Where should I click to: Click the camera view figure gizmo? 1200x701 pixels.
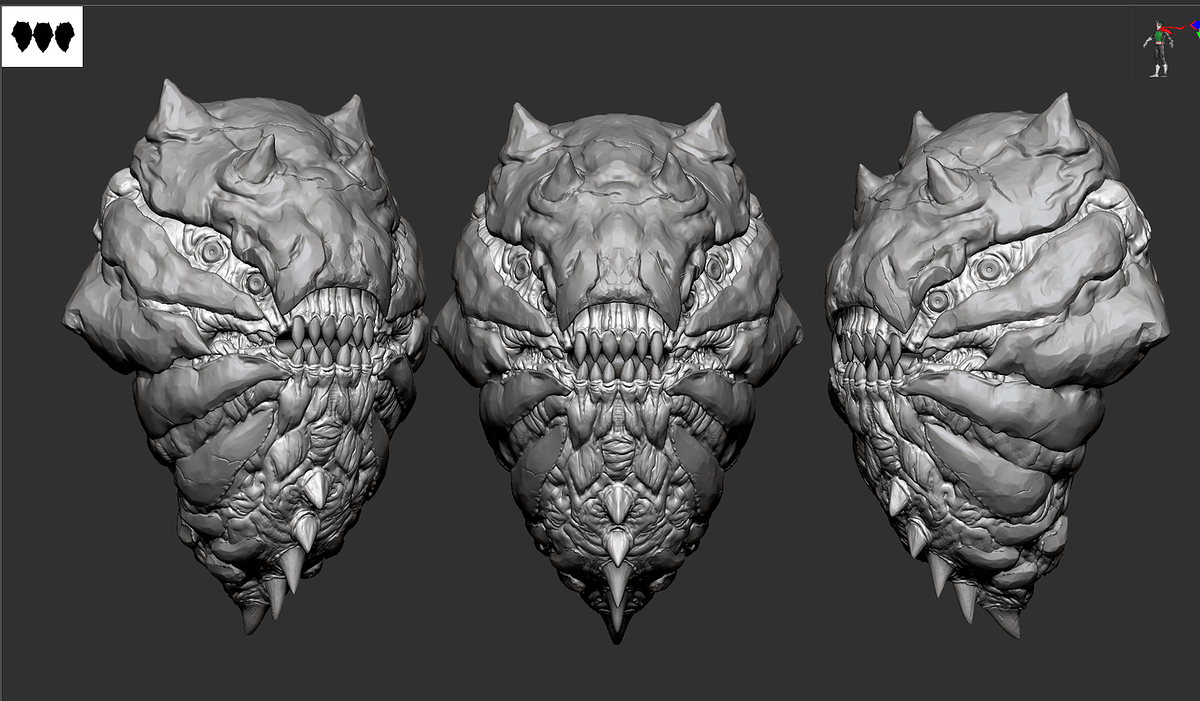tap(1160, 49)
